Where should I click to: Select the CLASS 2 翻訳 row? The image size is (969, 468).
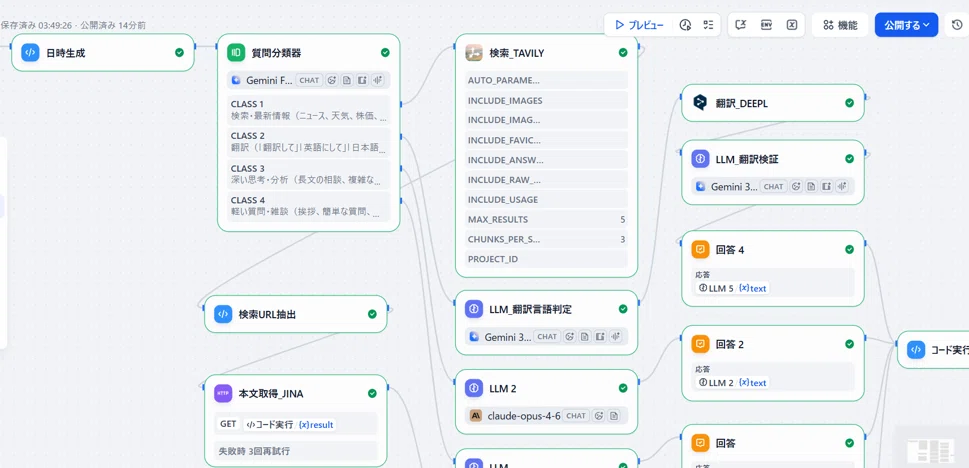(x=309, y=142)
